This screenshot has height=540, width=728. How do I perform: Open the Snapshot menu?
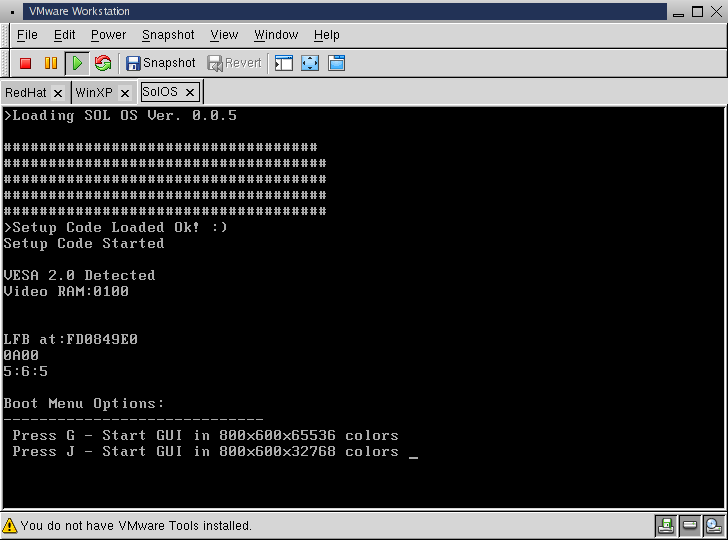pyautogui.click(x=168, y=35)
